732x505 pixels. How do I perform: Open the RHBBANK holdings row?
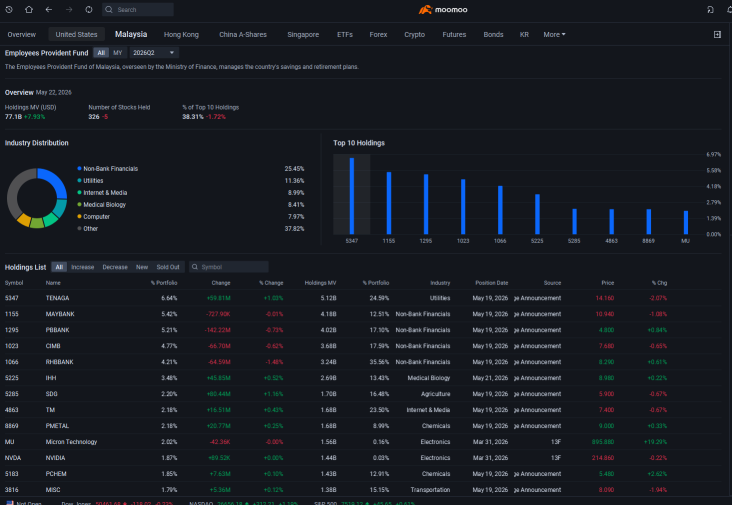pos(363,362)
